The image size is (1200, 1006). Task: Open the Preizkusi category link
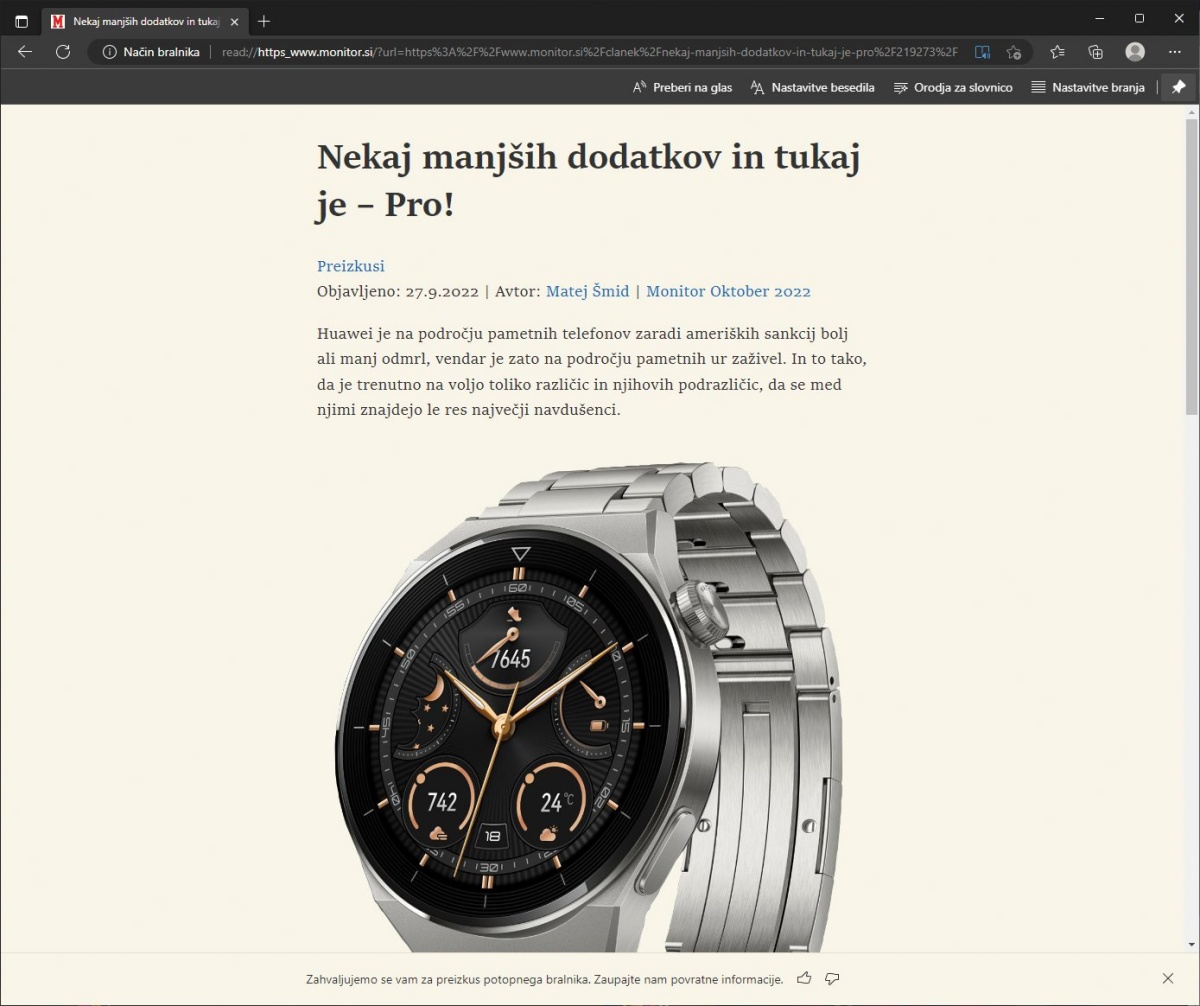(351, 266)
